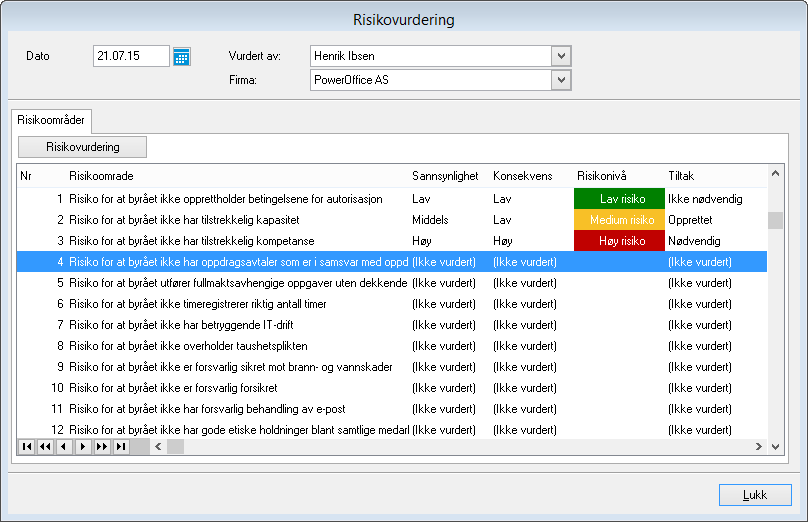
Task: Expand the Firma dropdown
Action: point(561,80)
